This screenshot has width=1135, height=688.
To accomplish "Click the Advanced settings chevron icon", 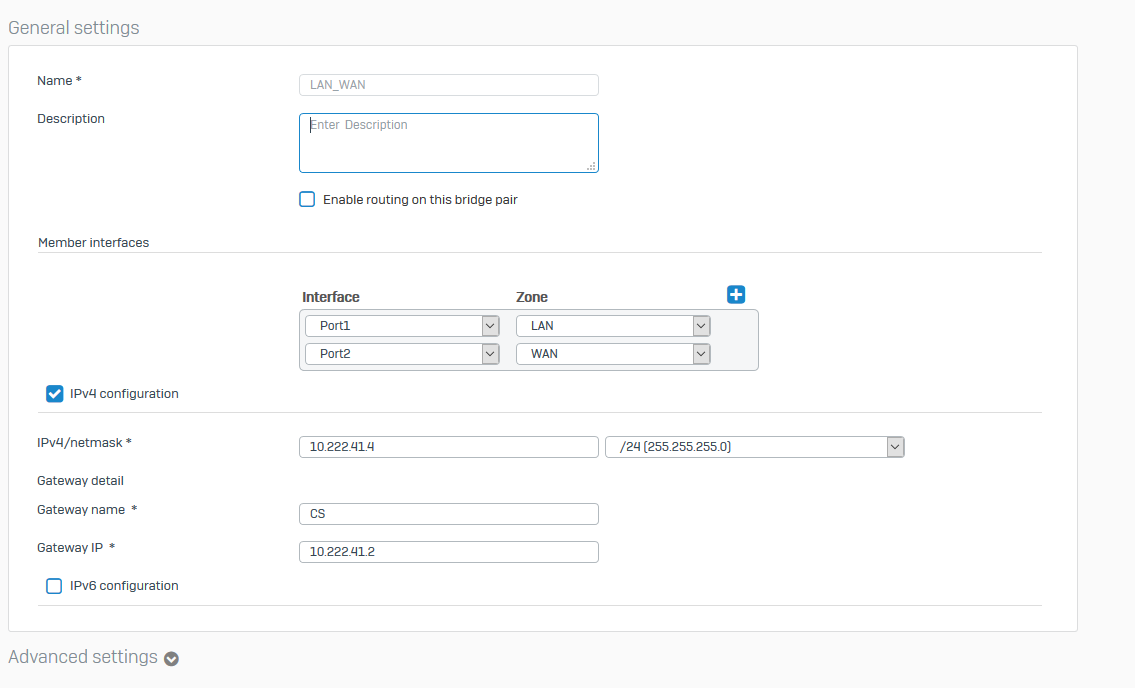I will click(172, 659).
